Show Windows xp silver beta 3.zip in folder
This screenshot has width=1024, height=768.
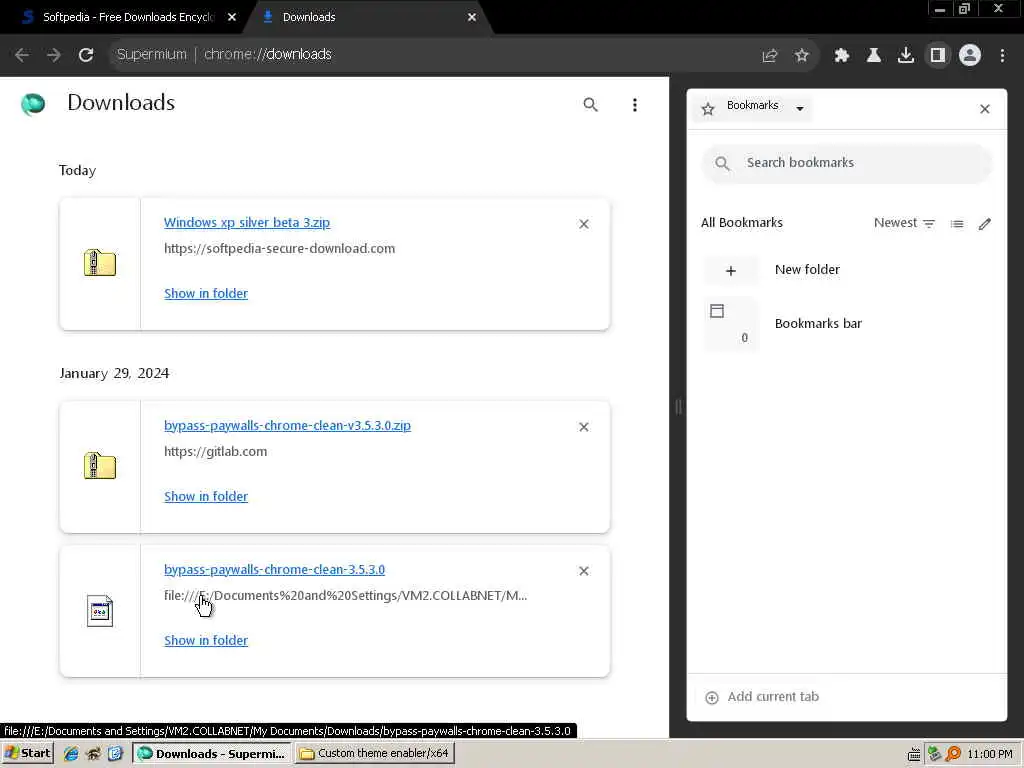click(206, 293)
